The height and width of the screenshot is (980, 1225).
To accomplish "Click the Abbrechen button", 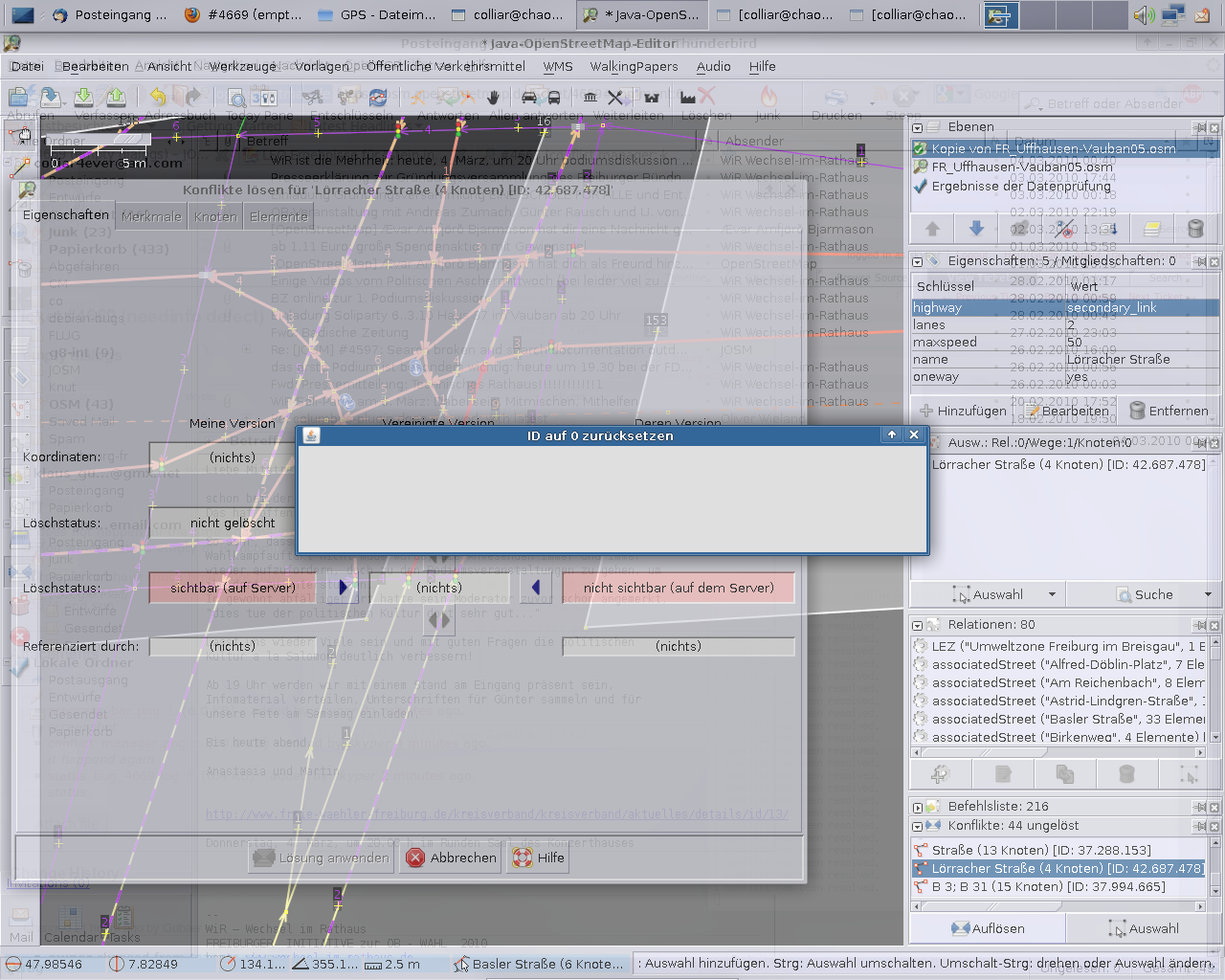I will coord(452,857).
